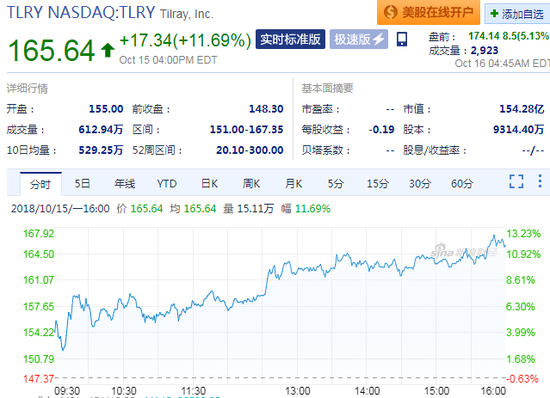Viewport: 550px width, 398px height.
Task: Click the opening price 155.00
Action: pyautogui.click(x=106, y=109)
